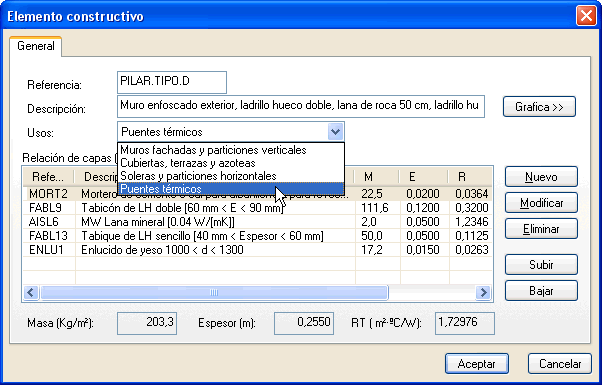The image size is (602, 385).
Task: Confirm with the Aceptar button
Action: click(x=477, y=364)
